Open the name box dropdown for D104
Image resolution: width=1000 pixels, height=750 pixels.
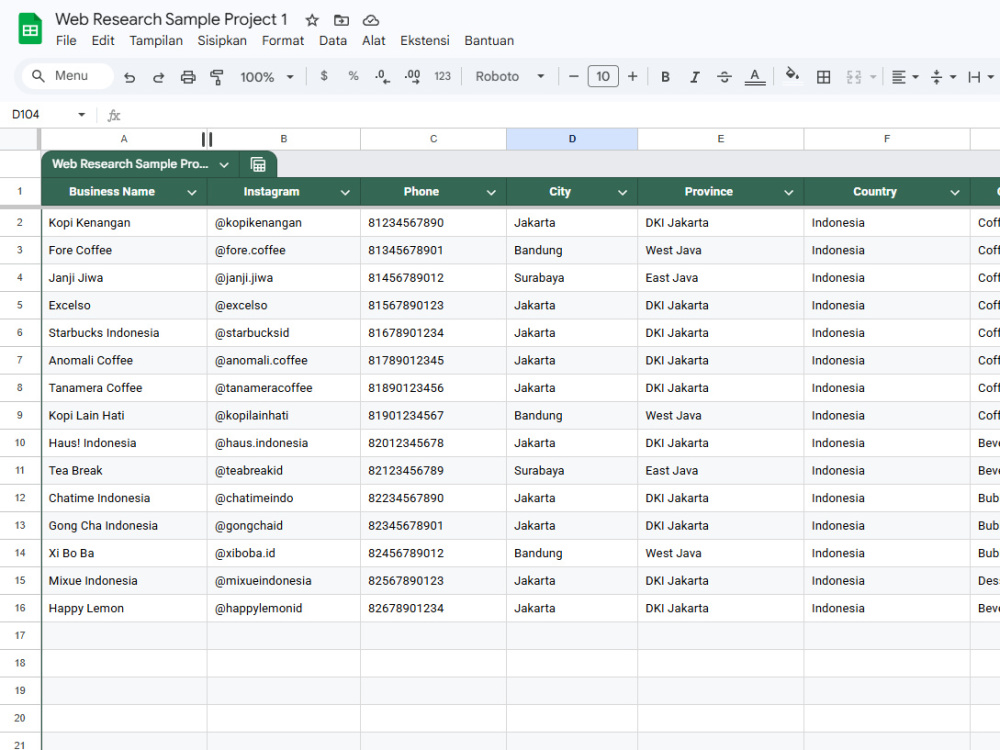point(82,115)
